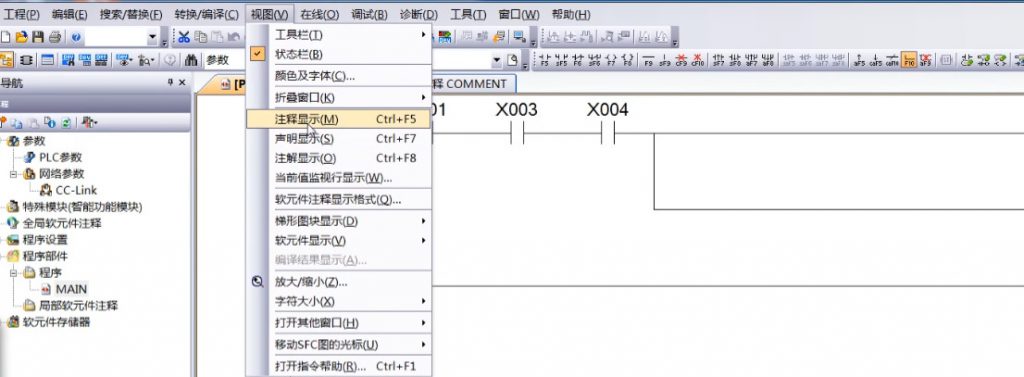
Task: Click the highlighted F10 line-draw icon
Action: pyautogui.click(x=908, y=61)
